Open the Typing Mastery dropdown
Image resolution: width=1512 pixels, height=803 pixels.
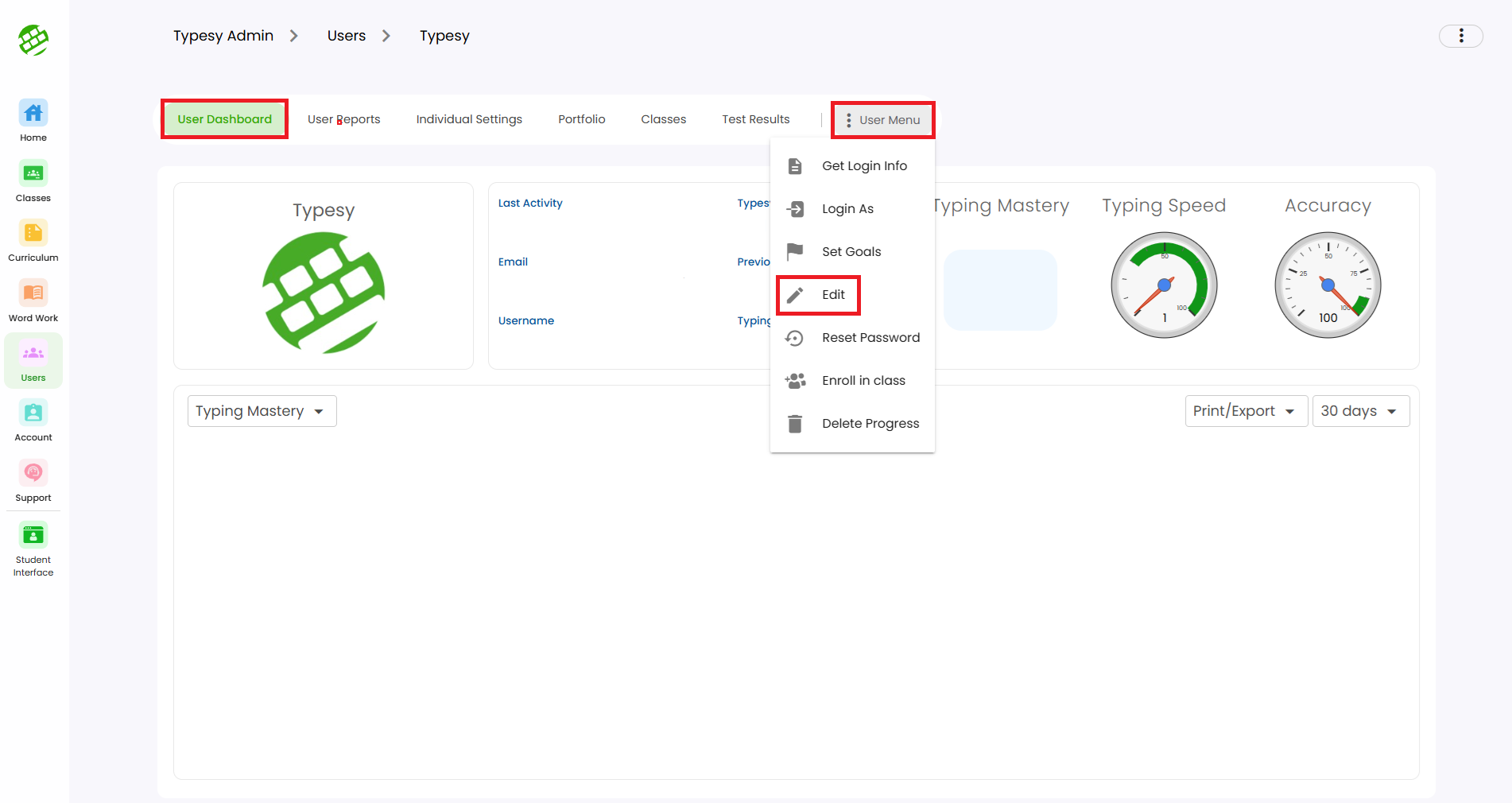tap(262, 411)
